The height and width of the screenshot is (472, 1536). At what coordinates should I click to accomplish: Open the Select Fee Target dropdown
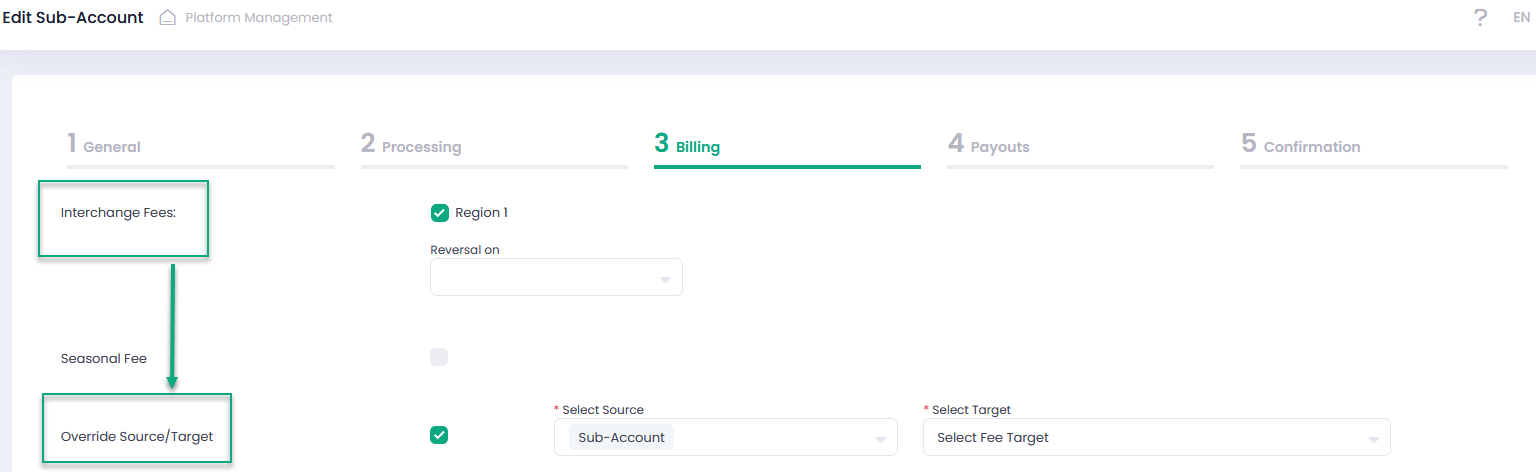1156,438
